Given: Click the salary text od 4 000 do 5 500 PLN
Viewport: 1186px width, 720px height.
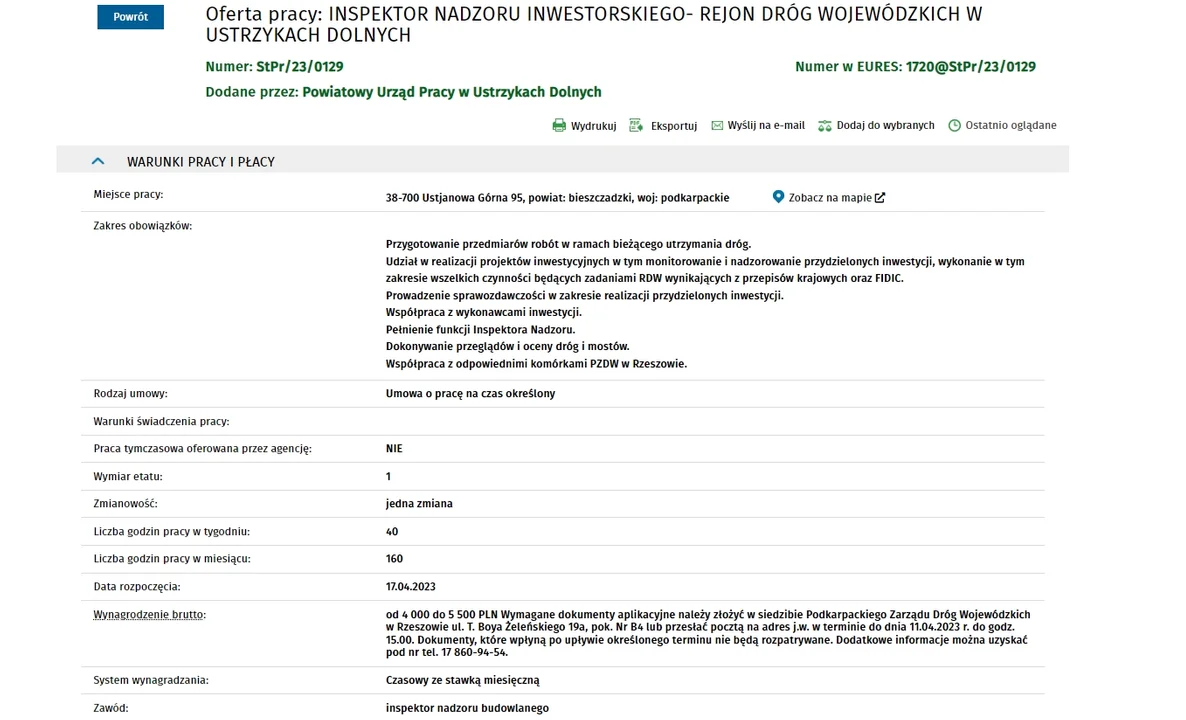Looking at the screenshot, I should 442,614.
